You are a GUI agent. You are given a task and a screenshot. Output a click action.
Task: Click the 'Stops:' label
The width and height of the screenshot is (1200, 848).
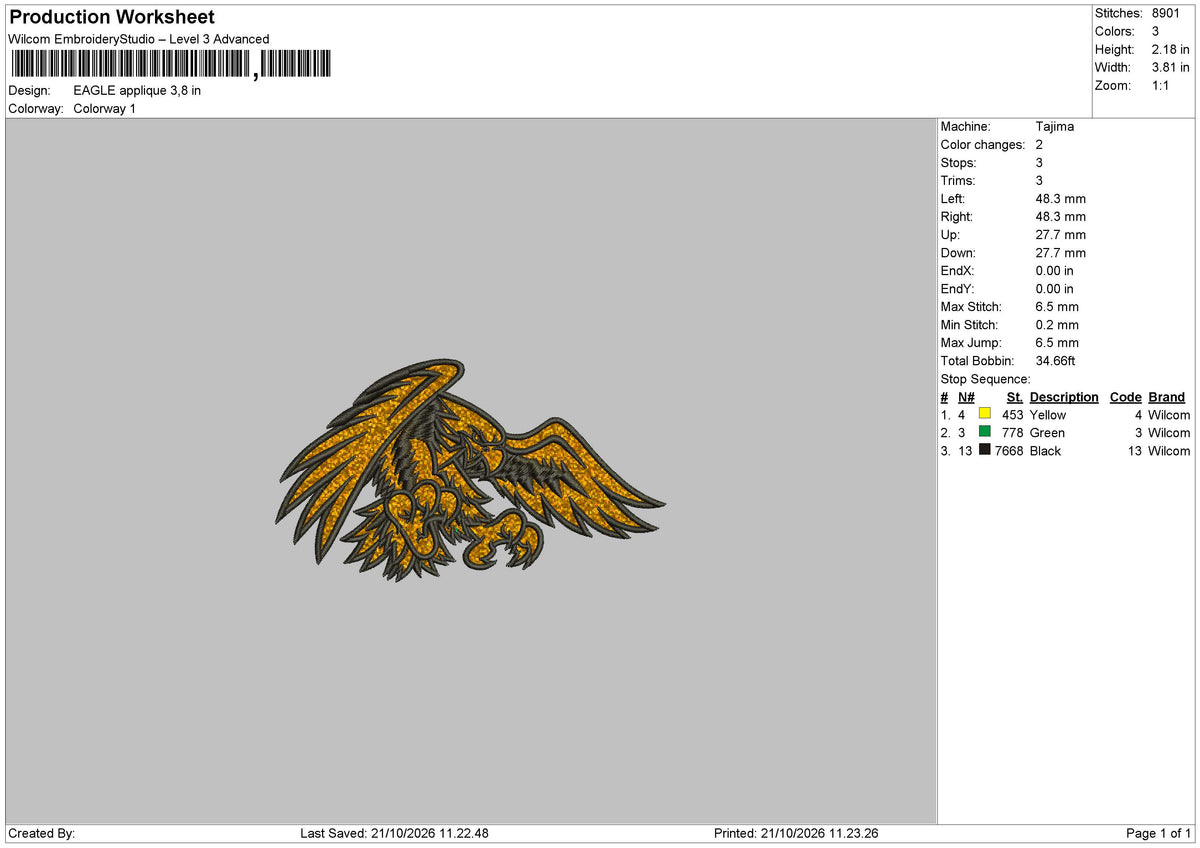(959, 162)
